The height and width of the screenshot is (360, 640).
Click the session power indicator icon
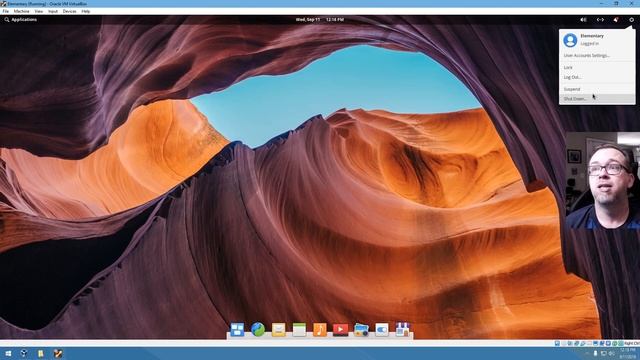coord(631,20)
